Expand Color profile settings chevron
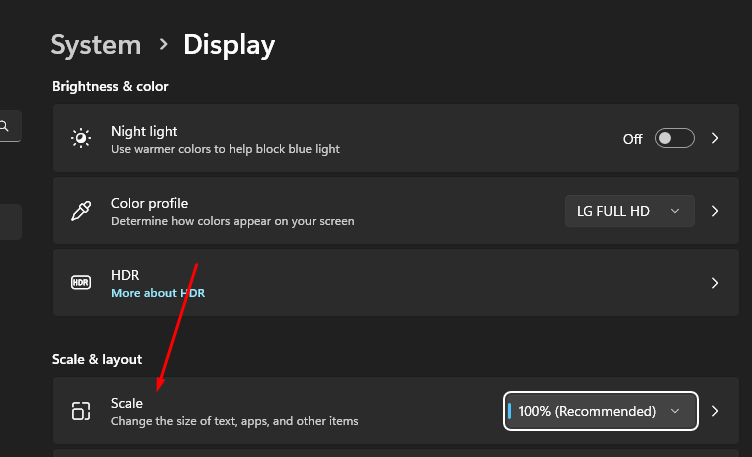752x457 pixels. 715,211
